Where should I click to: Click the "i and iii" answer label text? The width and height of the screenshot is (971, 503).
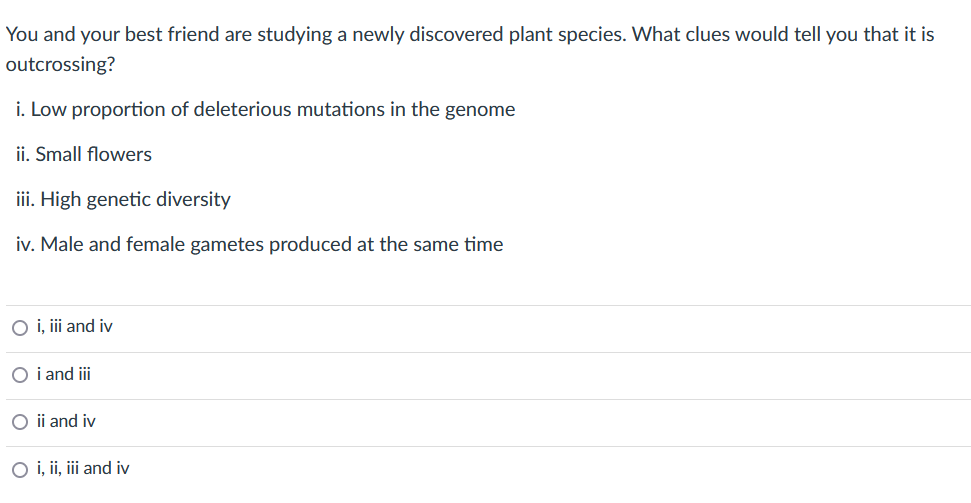pos(63,374)
